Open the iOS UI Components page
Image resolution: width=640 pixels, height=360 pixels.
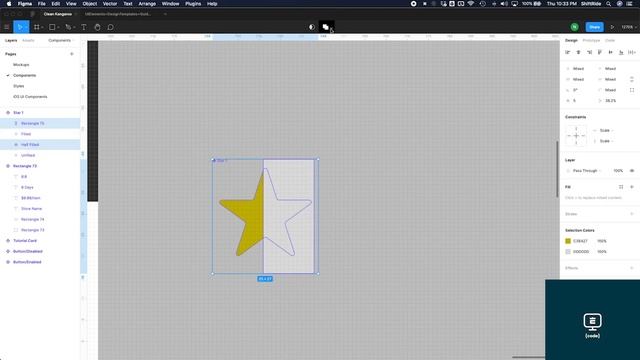[30, 97]
